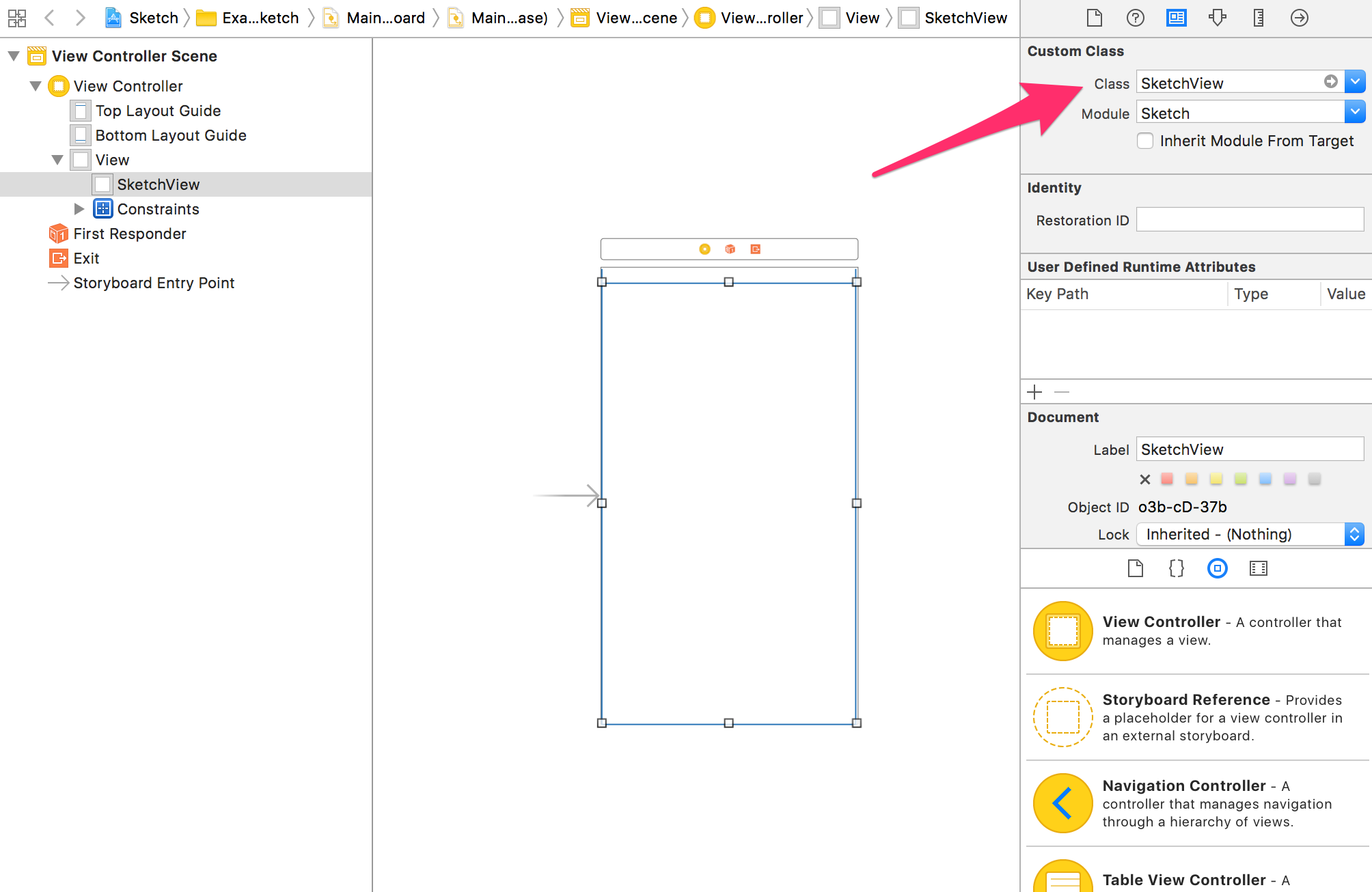Show the Code Snippet library
The width and height of the screenshot is (1372, 892).
coord(1176,568)
